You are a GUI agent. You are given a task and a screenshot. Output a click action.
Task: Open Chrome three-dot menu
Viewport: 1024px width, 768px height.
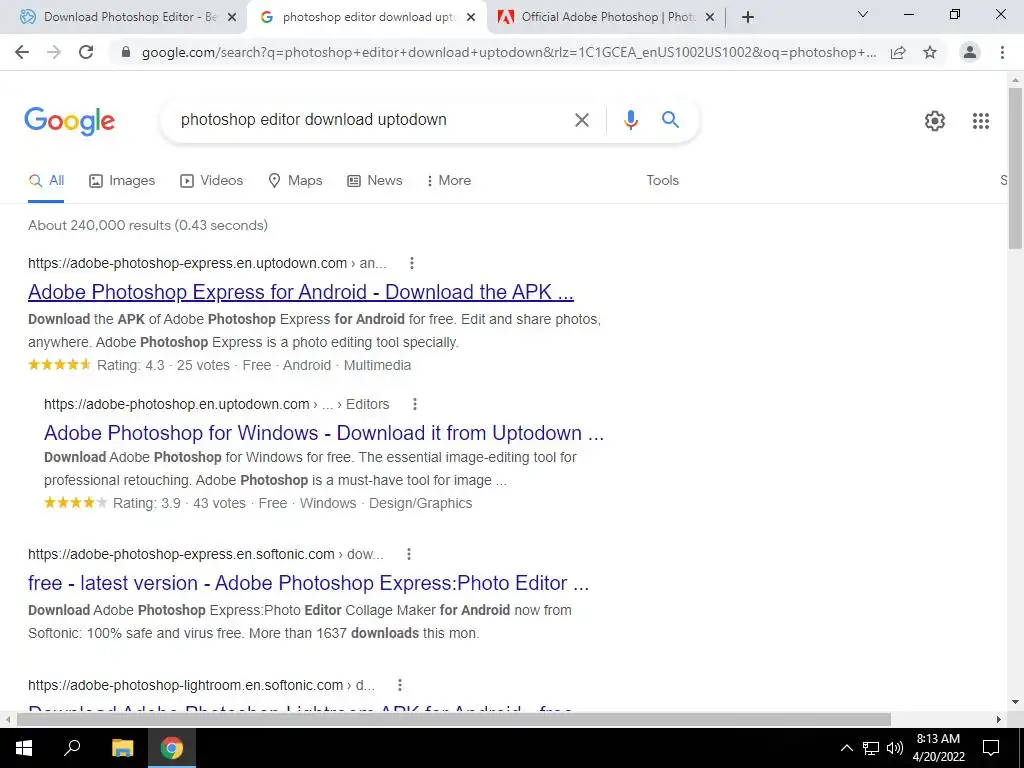(x=1002, y=52)
